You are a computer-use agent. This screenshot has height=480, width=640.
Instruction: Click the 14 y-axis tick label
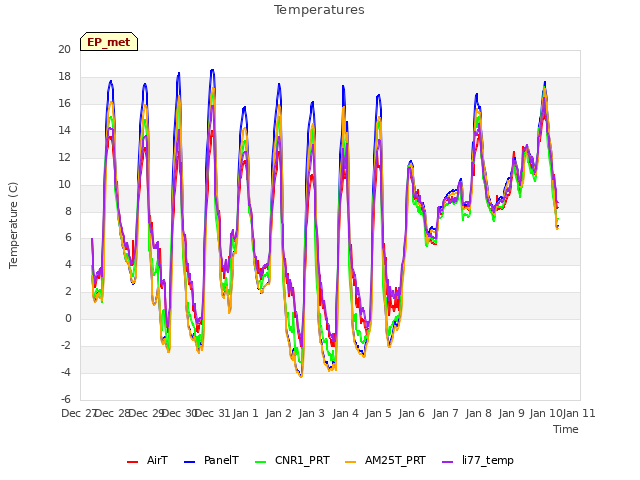click(64, 130)
